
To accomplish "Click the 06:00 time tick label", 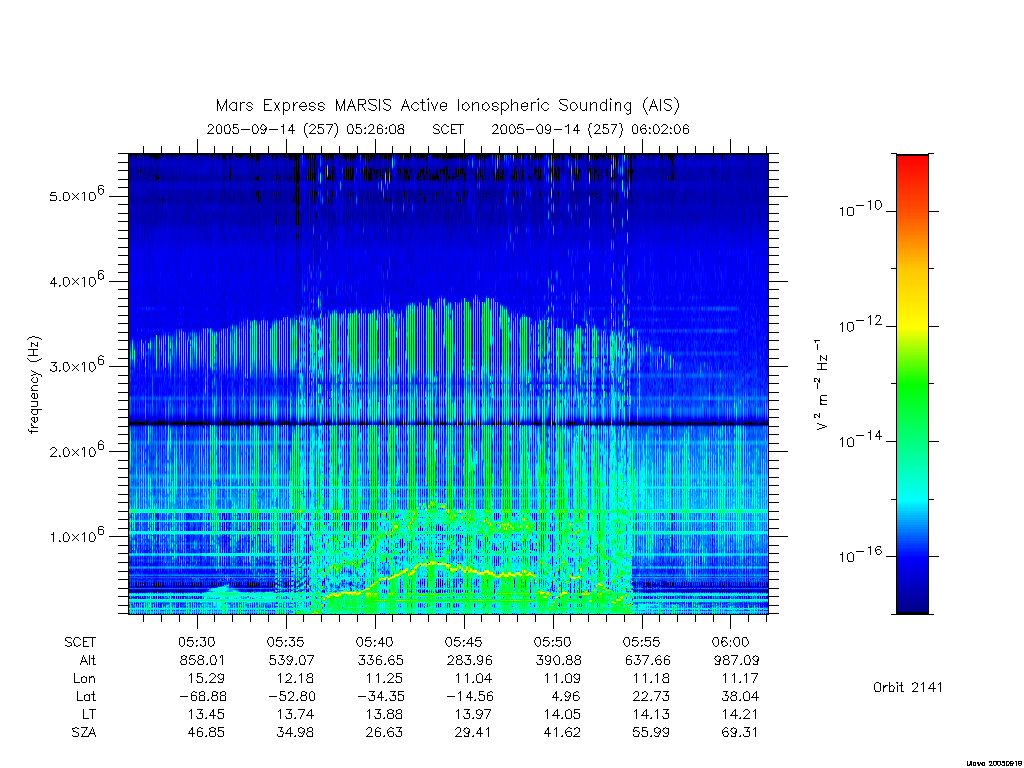I will click(731, 642).
